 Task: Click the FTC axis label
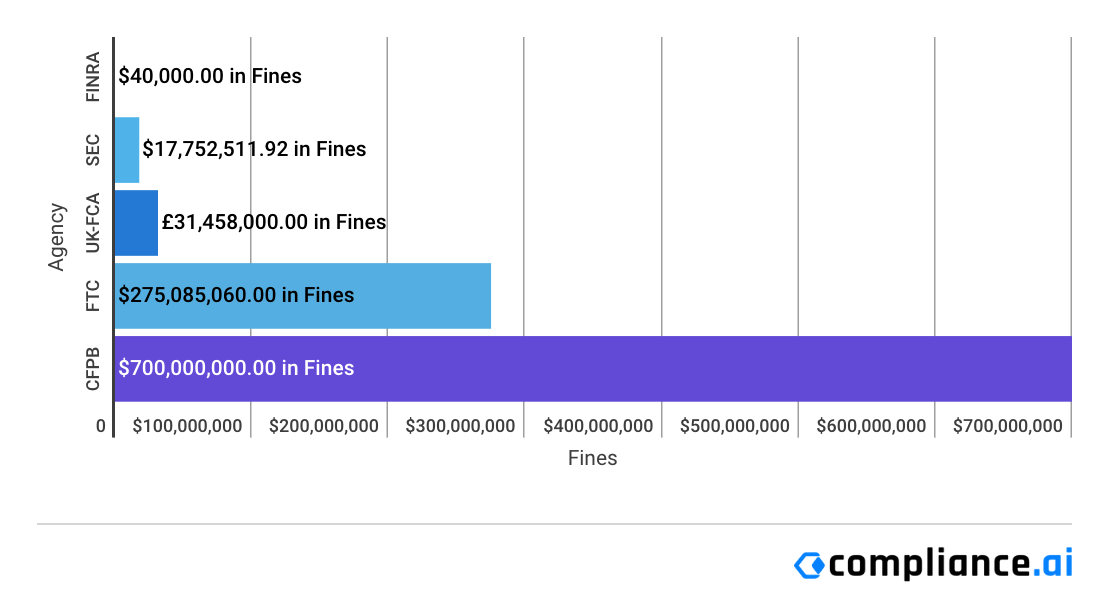tap(93, 295)
